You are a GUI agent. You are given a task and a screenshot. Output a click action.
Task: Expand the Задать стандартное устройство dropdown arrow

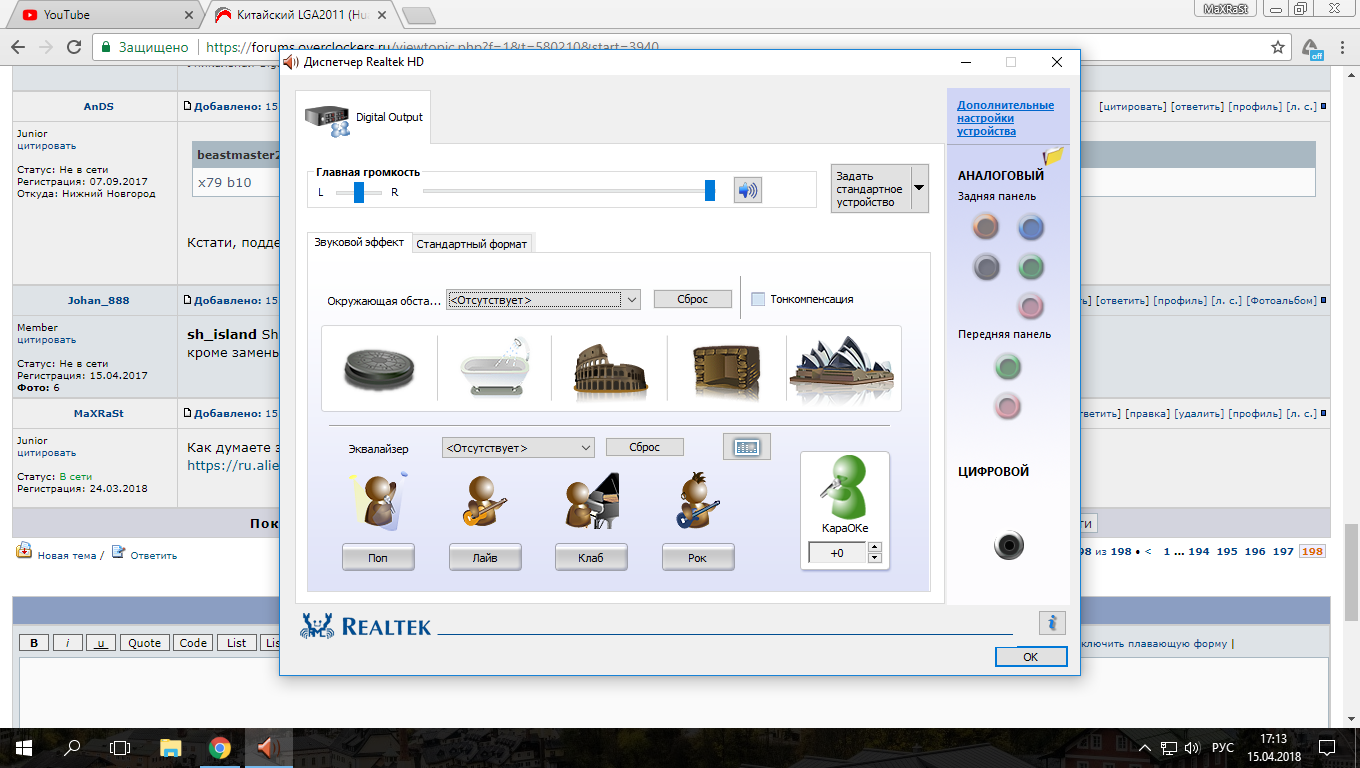919,188
